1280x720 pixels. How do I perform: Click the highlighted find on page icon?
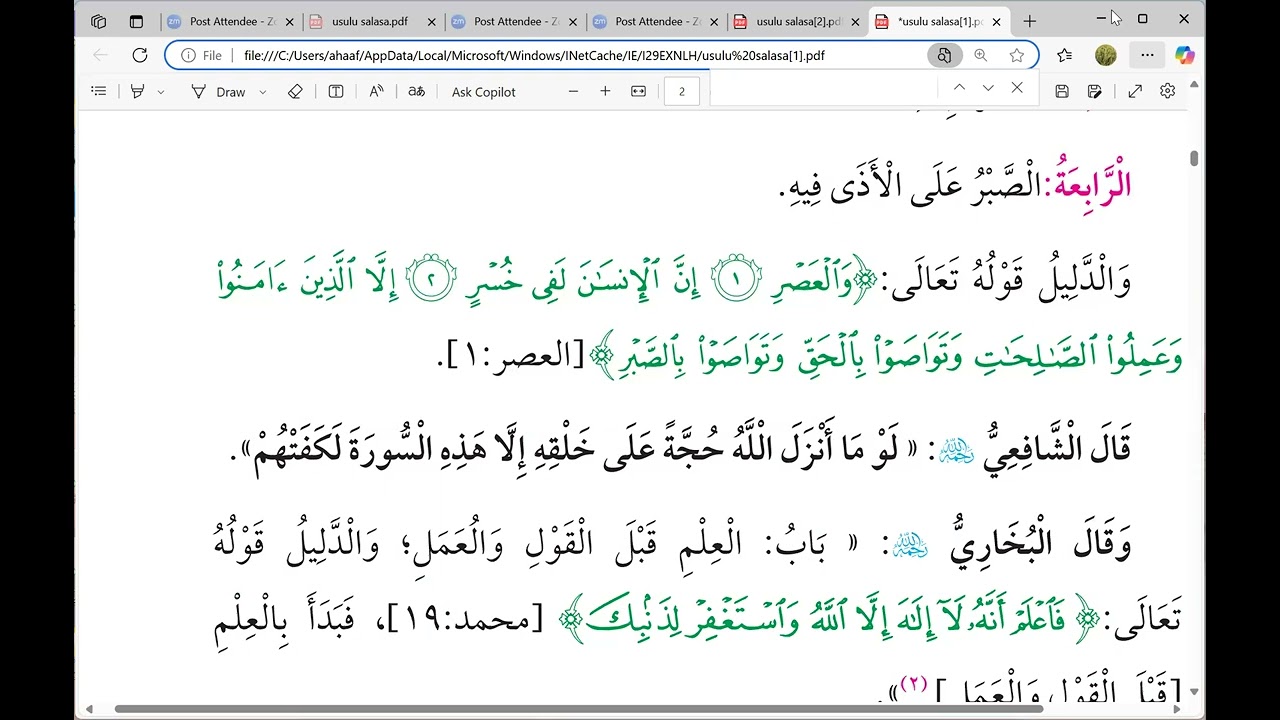coord(944,55)
